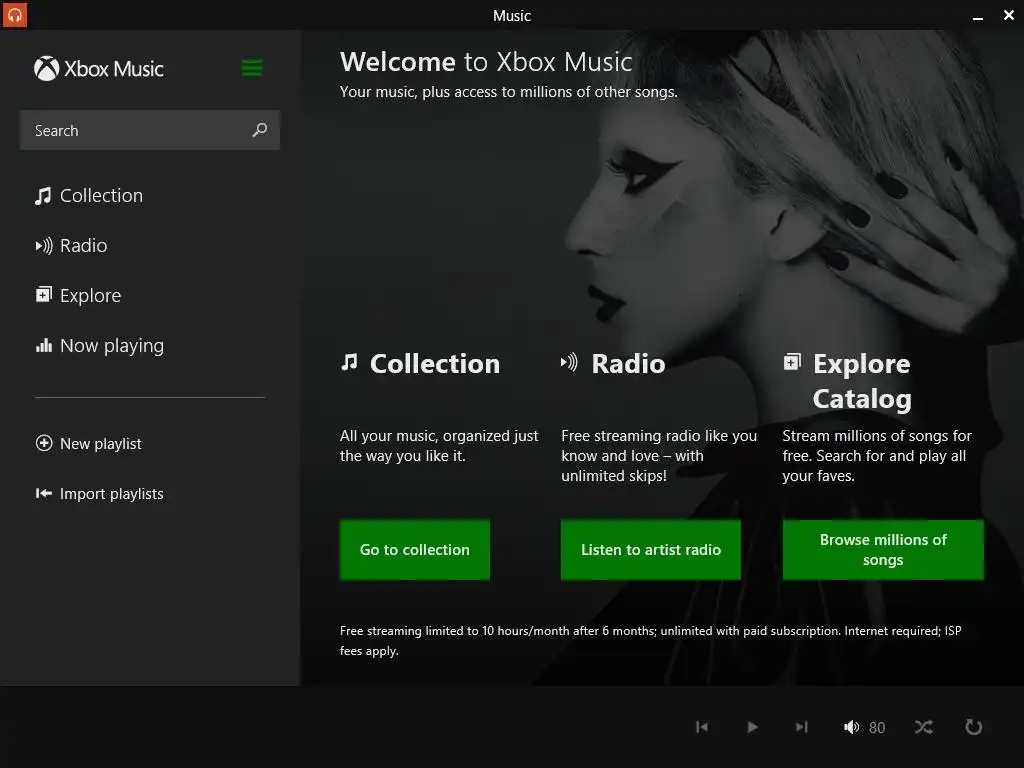Click text 'Your music, plus access to millions'
1024x768 pixels.
click(x=509, y=92)
